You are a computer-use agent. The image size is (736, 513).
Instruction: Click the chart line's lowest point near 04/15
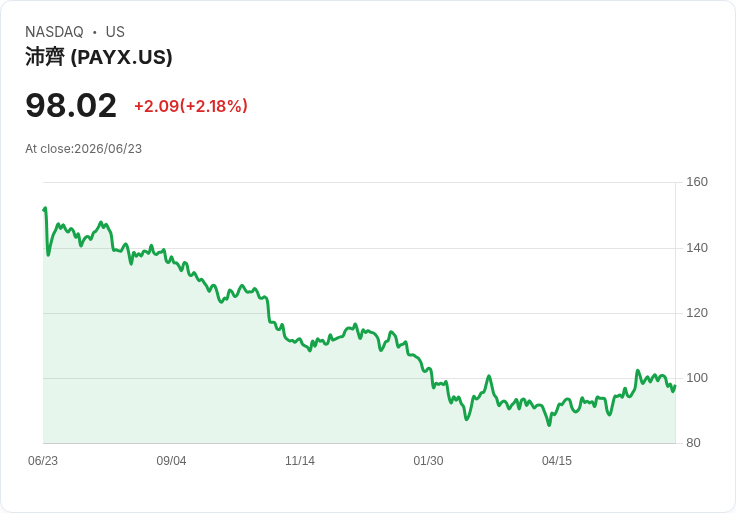pyautogui.click(x=549, y=425)
